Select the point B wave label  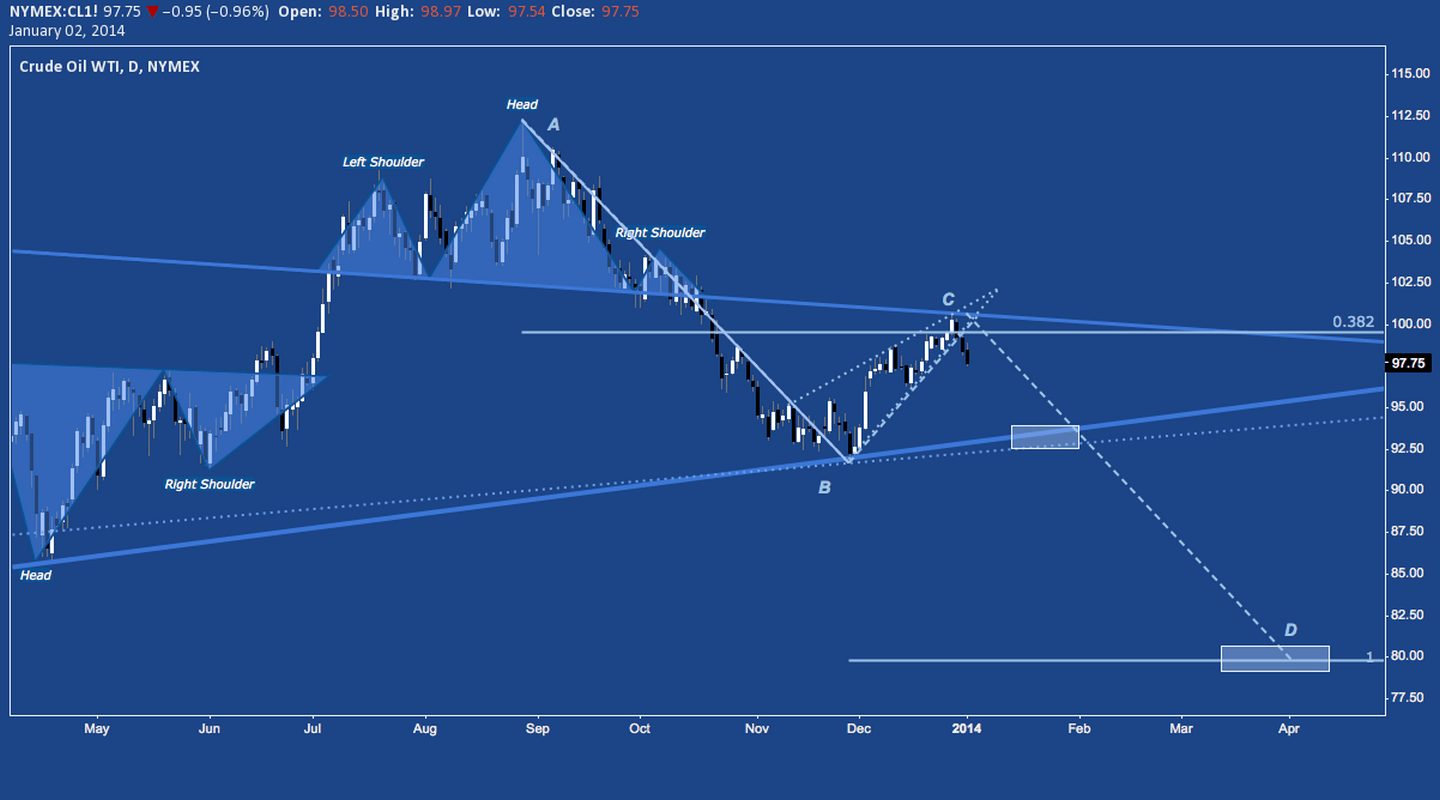click(825, 488)
